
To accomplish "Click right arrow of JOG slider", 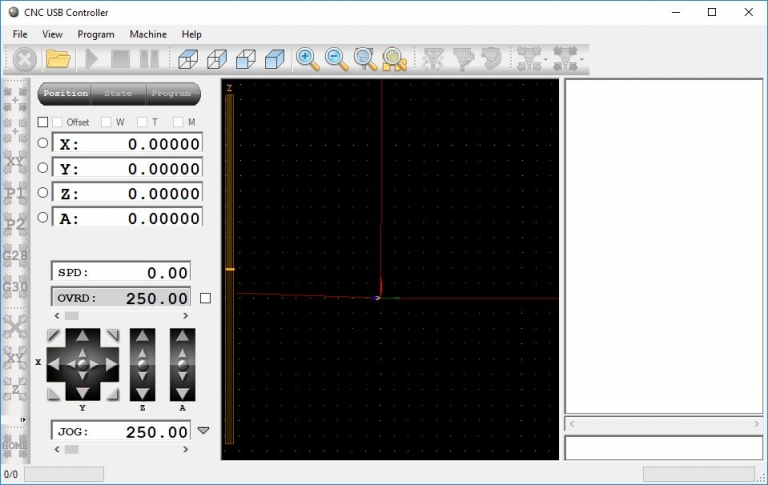I will tap(185, 449).
